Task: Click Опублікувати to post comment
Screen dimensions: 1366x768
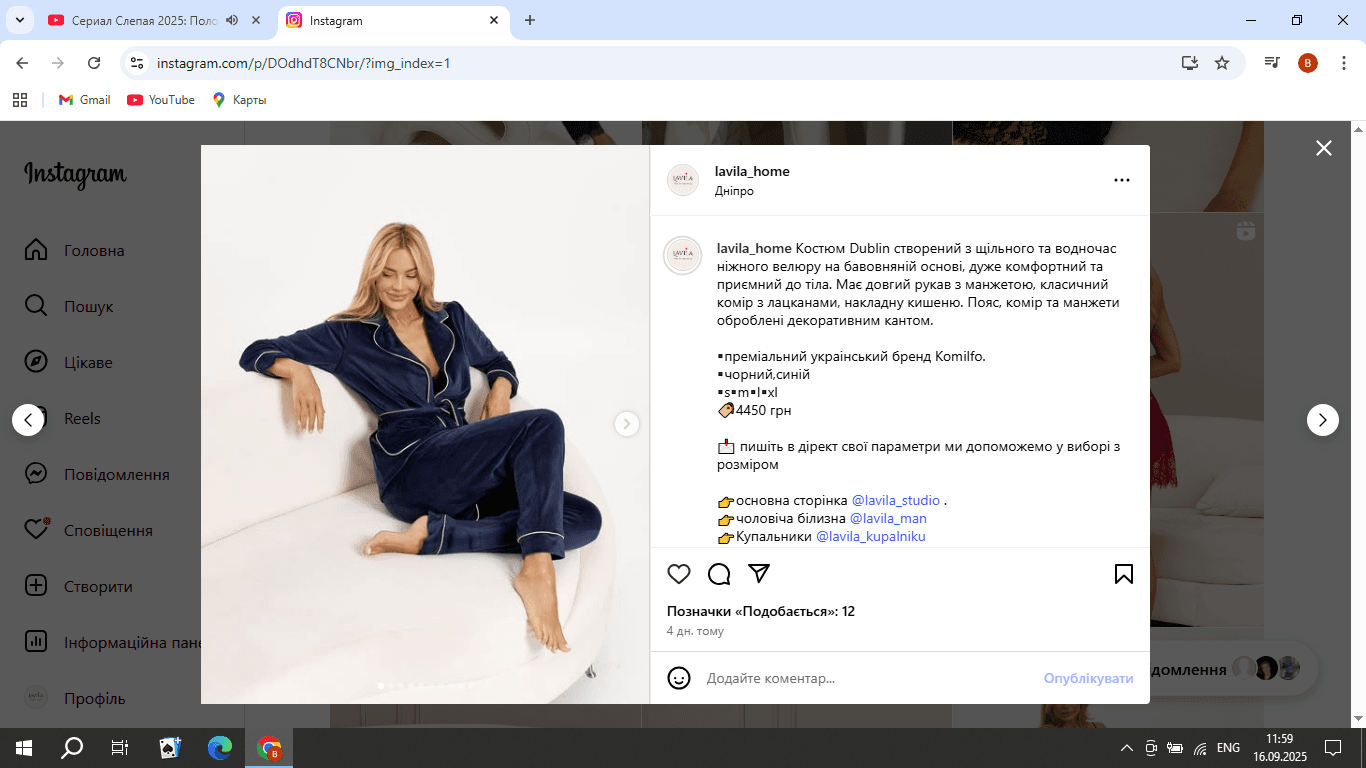Action: pyautogui.click(x=1088, y=678)
